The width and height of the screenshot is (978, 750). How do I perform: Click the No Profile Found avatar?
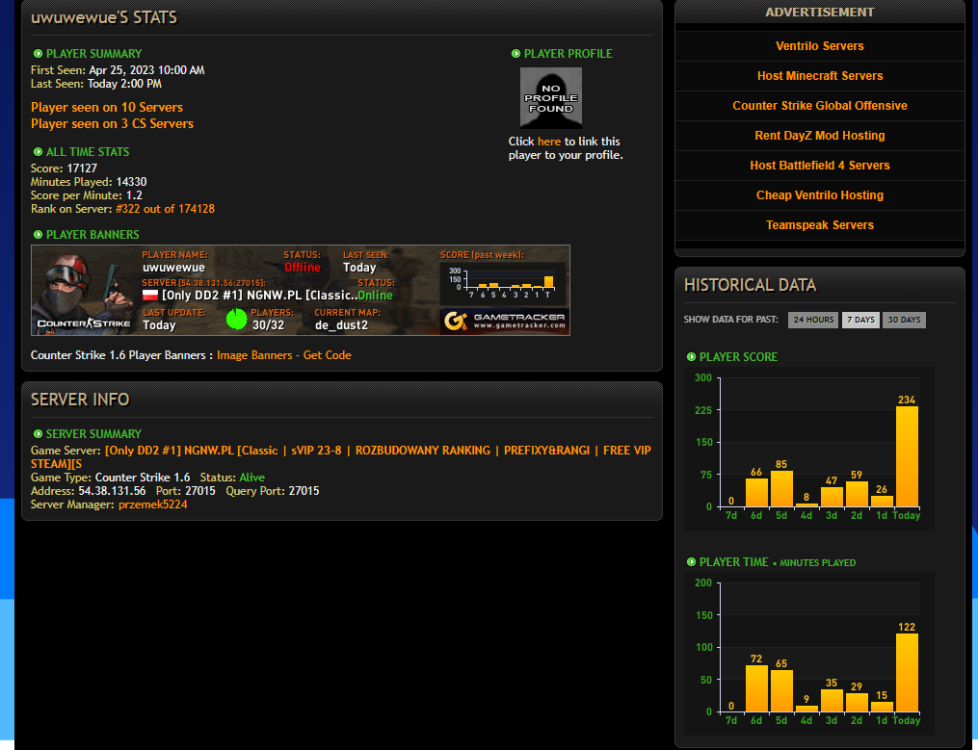pyautogui.click(x=551, y=98)
